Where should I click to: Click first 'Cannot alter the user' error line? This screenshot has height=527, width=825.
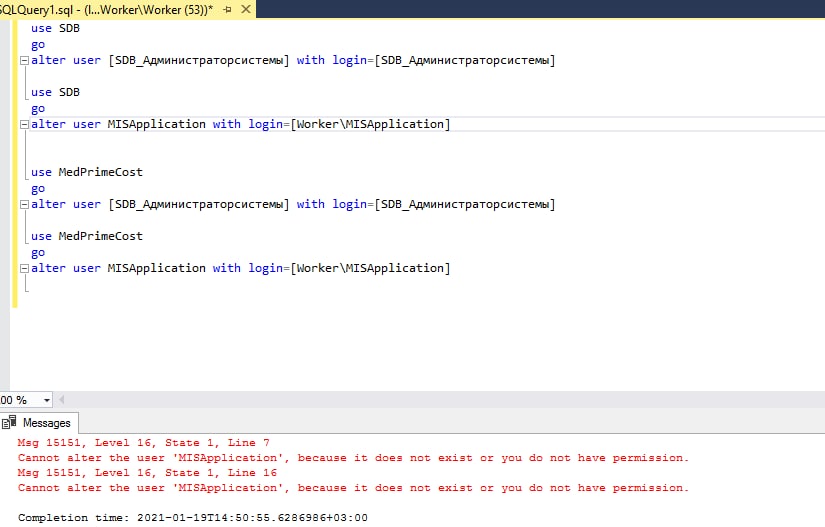tap(353, 458)
